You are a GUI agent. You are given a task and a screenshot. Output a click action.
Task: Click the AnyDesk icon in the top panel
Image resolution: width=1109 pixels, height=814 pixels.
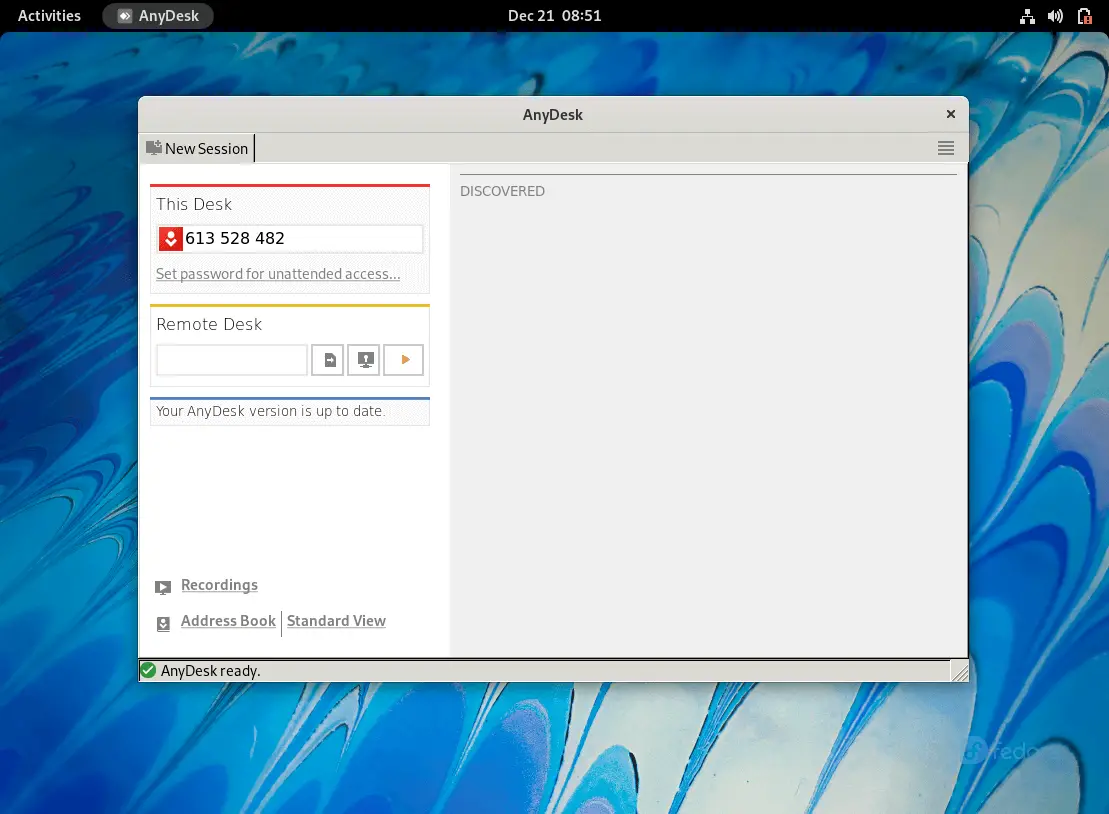[124, 16]
